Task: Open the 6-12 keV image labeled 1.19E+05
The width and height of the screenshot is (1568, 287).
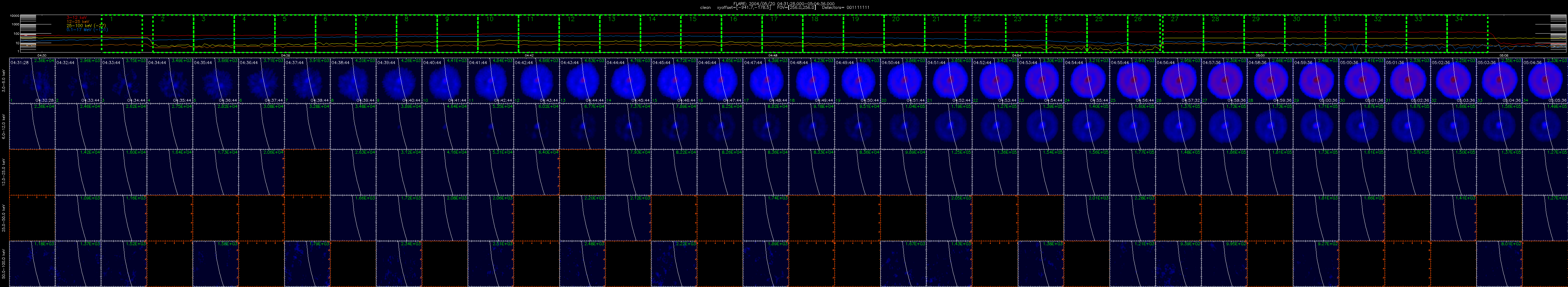Action: click(949, 126)
